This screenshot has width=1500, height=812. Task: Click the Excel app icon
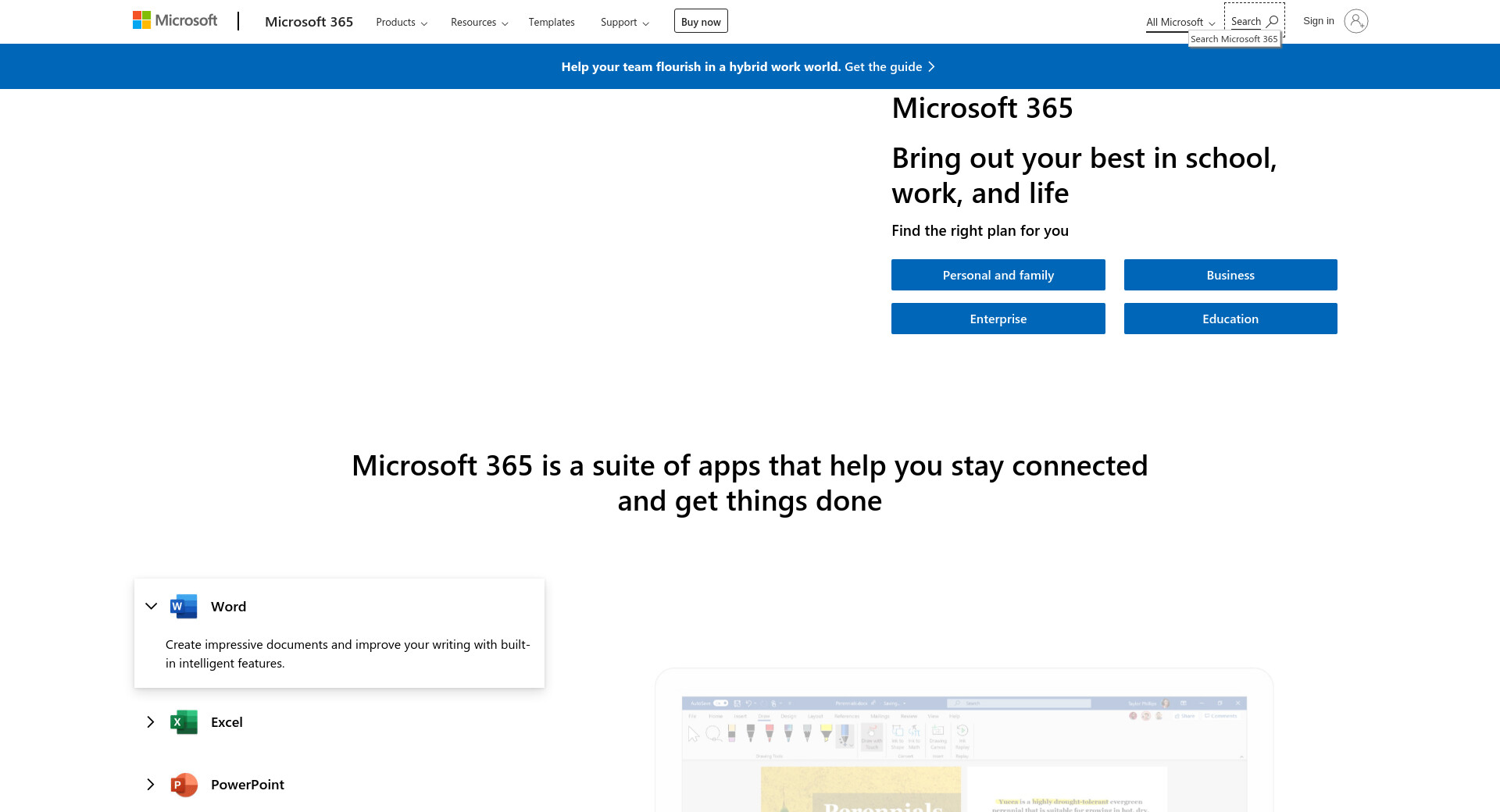184,722
